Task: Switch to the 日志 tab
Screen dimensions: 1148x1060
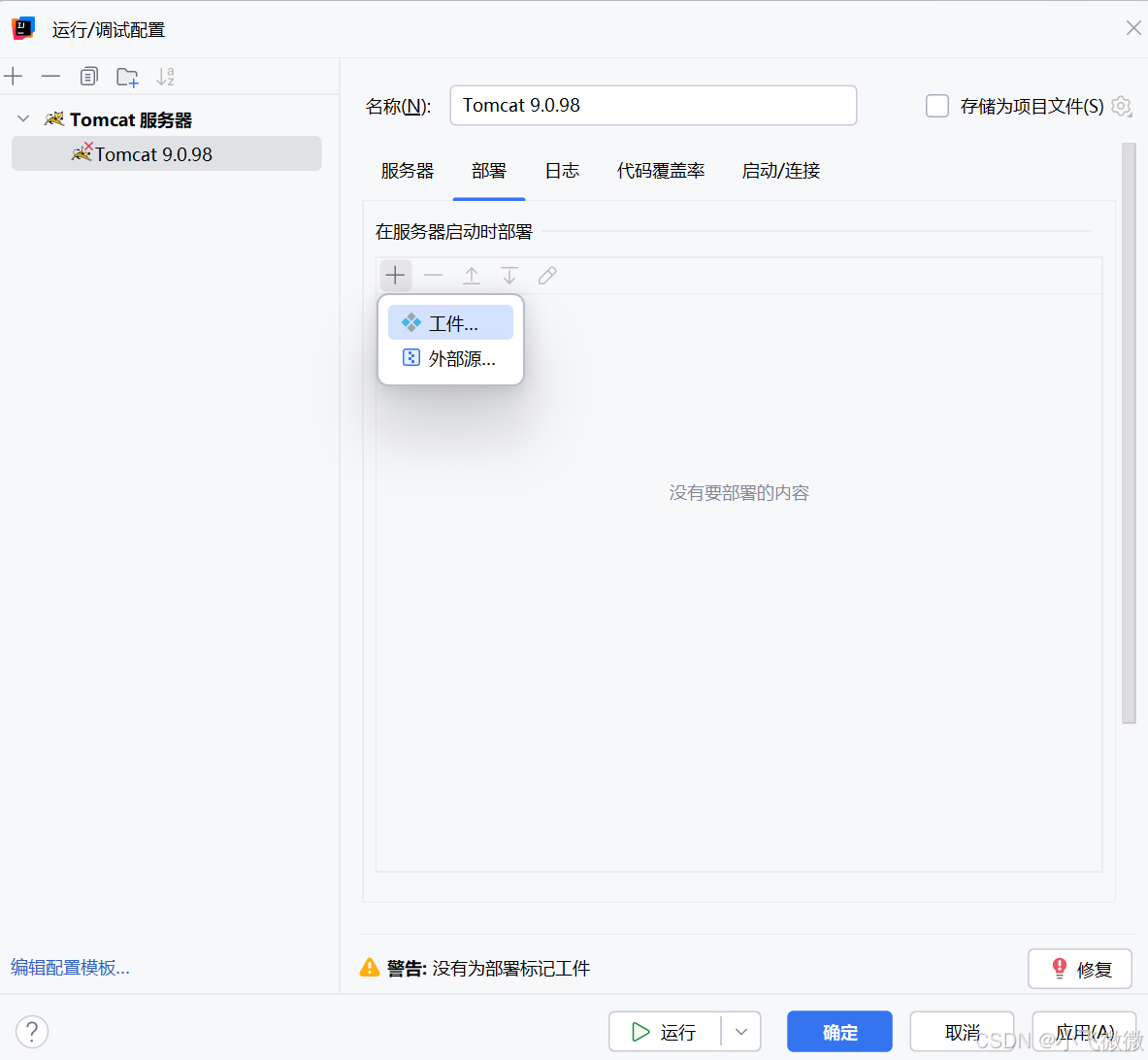Action: point(562,171)
